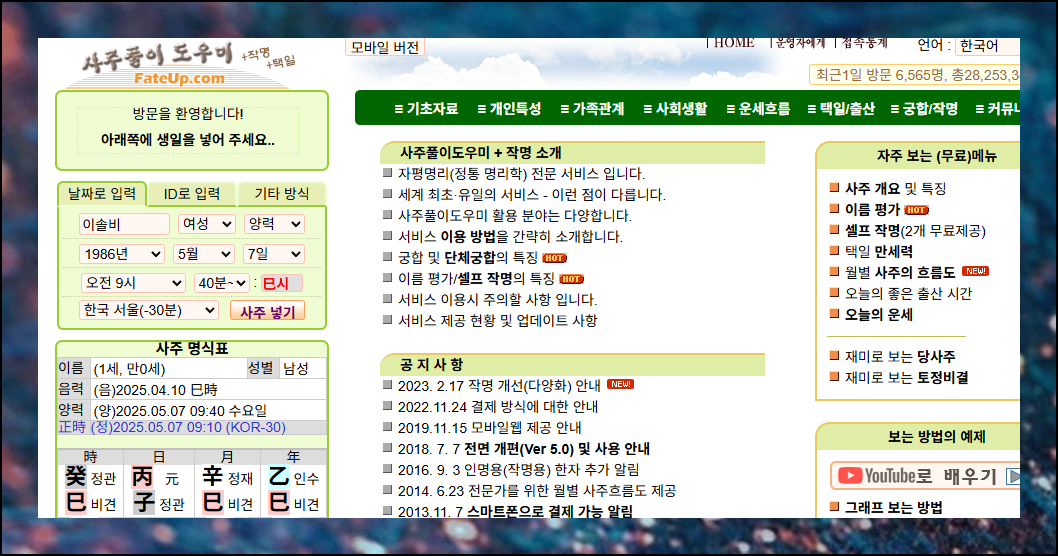
Task: Open 세계 최초·유일의 서비스 link
Action: 532,195
